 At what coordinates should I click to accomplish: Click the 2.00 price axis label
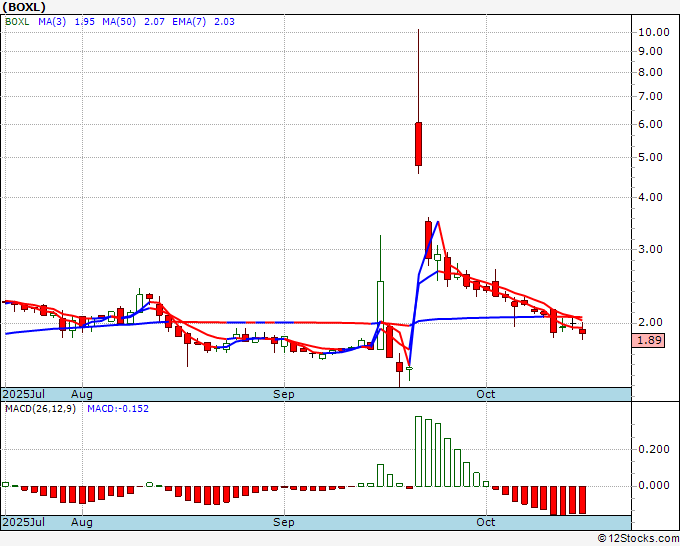click(x=650, y=323)
